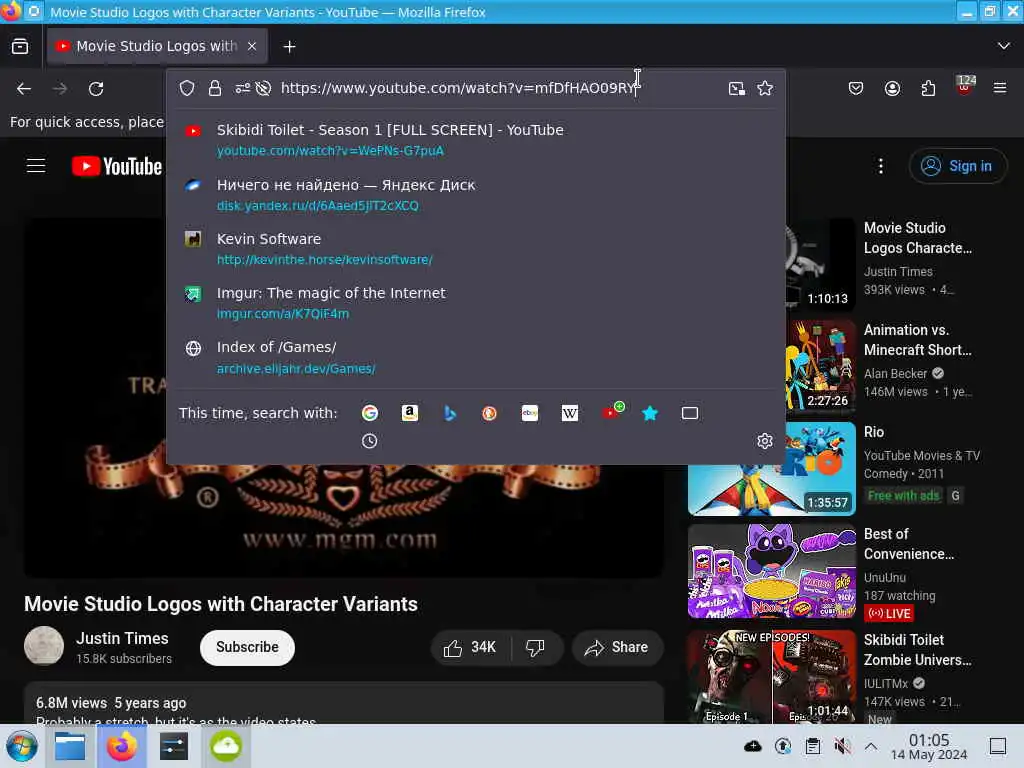Open Skibidi Toilet Zombie Universe video title
1024x768 pixels.
[x=918, y=650]
